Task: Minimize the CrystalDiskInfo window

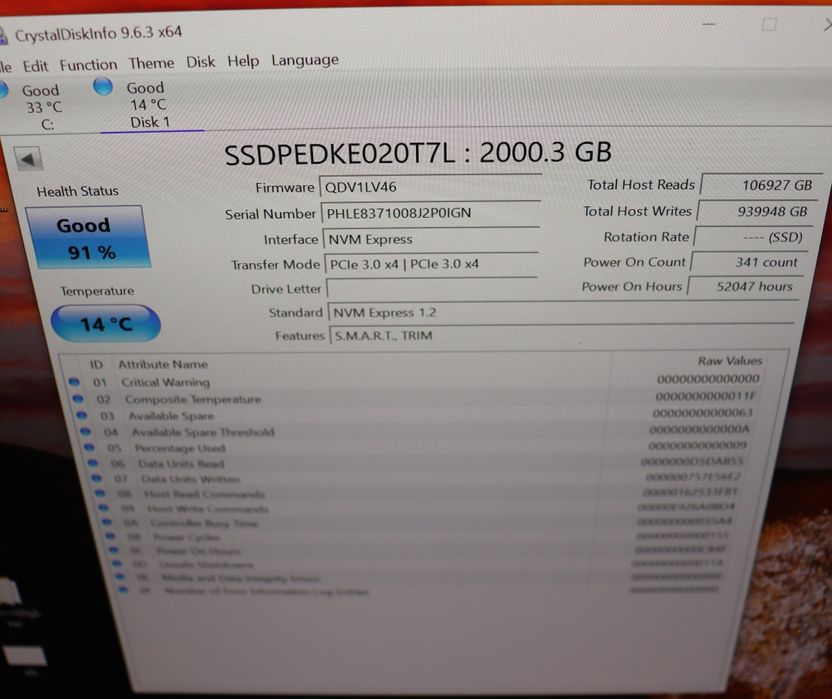Action: [x=709, y=24]
